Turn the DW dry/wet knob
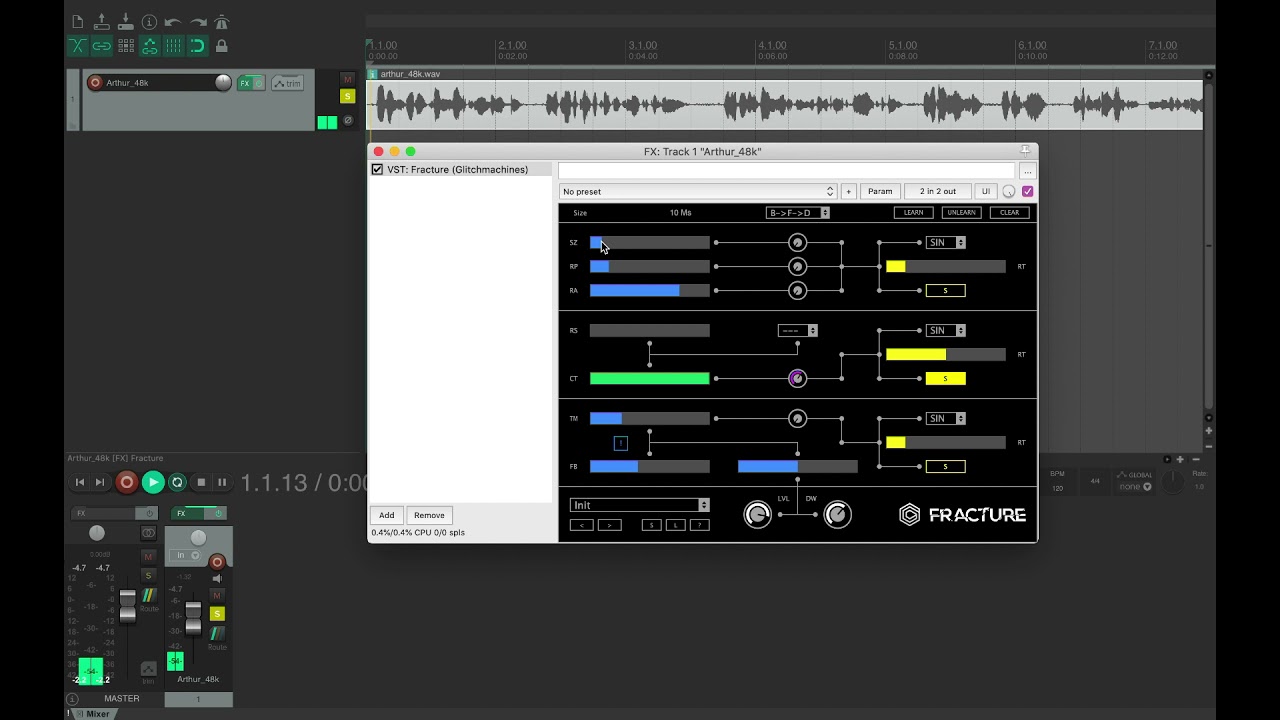The height and width of the screenshot is (720, 1280). pos(837,515)
